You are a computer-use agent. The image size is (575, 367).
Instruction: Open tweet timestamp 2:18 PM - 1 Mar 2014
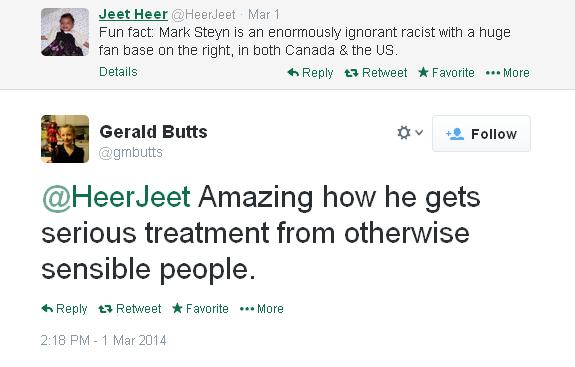tap(103, 340)
